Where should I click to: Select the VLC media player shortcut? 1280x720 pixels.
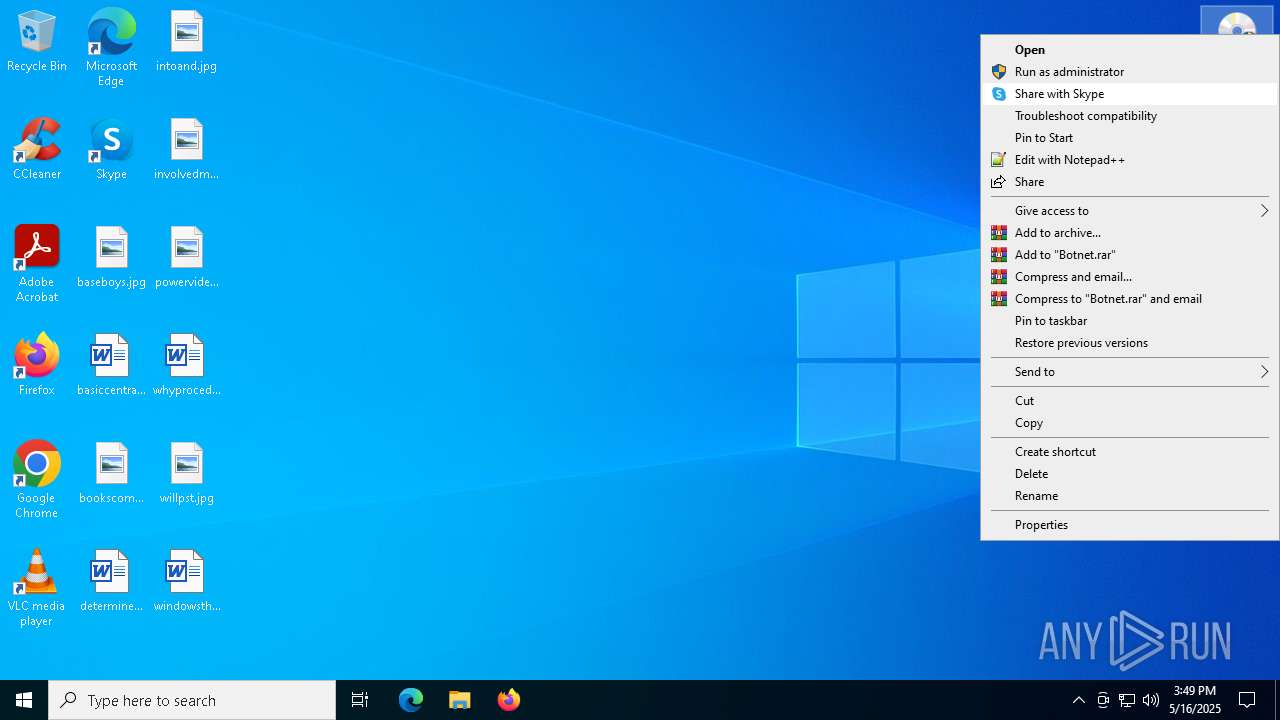pos(37,588)
